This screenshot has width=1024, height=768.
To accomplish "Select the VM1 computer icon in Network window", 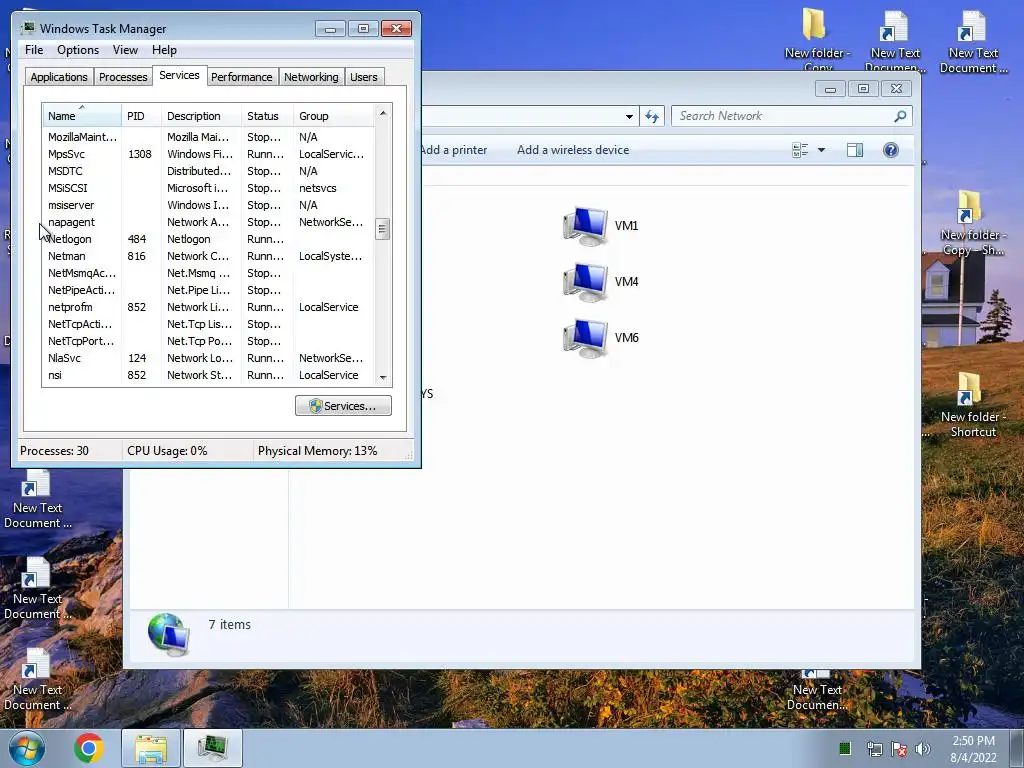I will click(585, 226).
